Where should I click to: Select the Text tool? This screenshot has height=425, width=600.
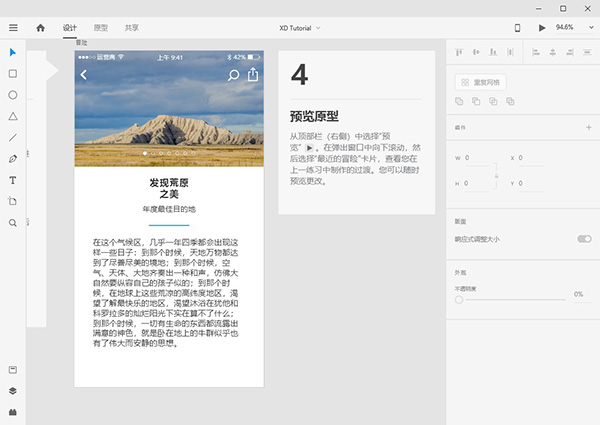point(13,180)
